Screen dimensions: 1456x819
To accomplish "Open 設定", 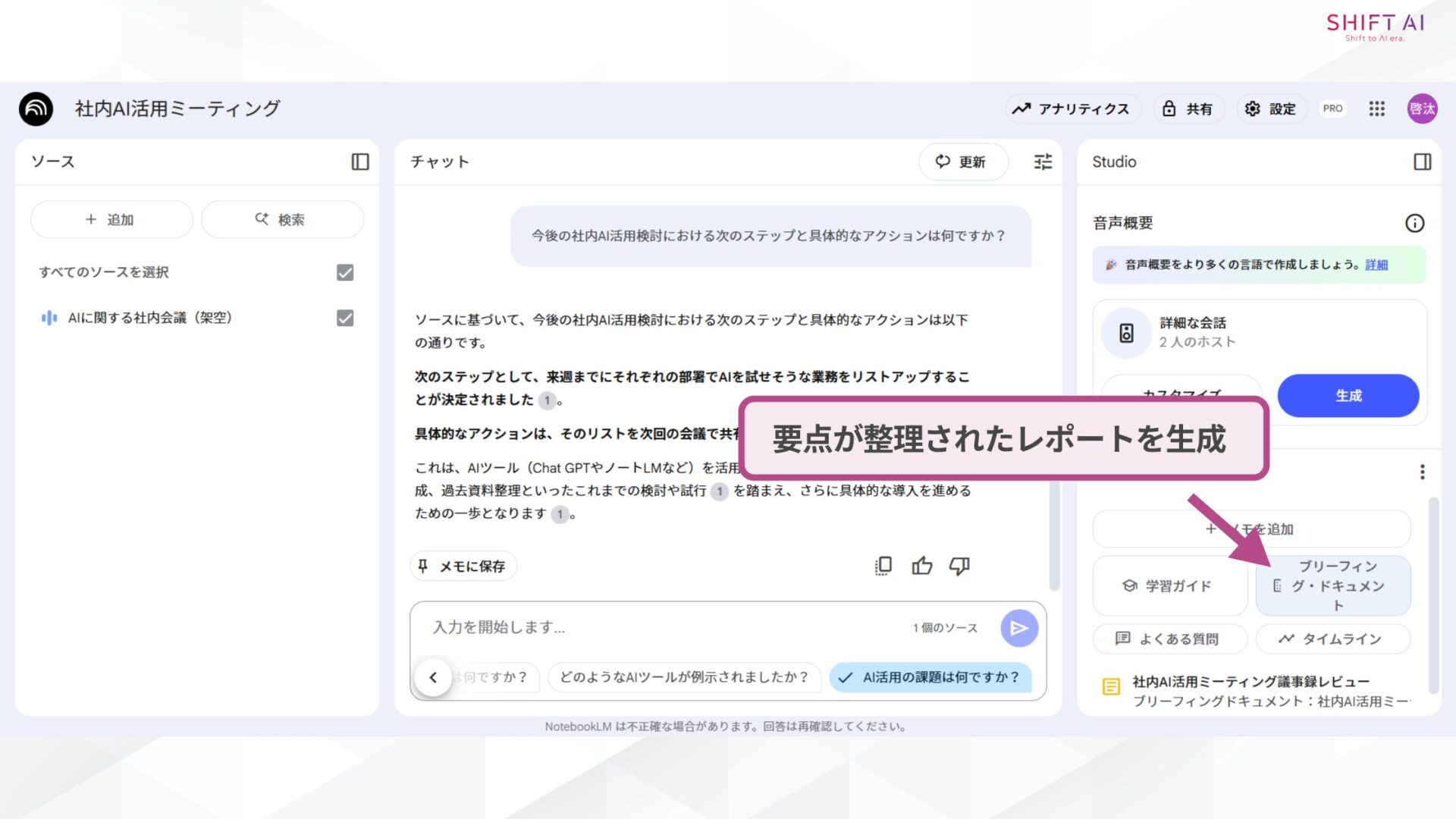I will (x=1271, y=108).
